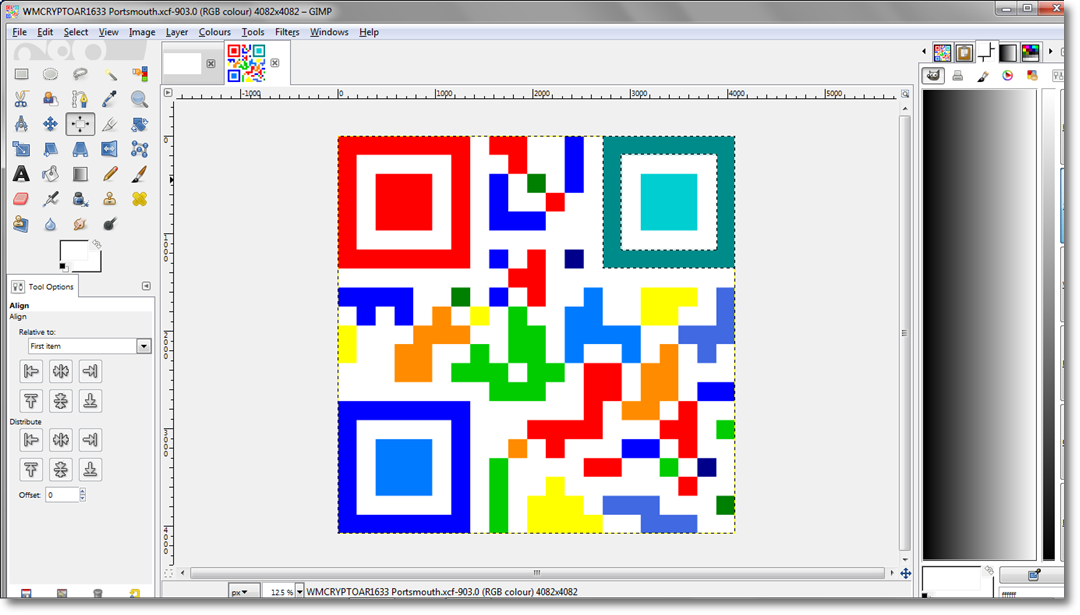This screenshot has width=1080, height=615.
Task: Select the Free Select lasso tool
Action: tap(80, 74)
